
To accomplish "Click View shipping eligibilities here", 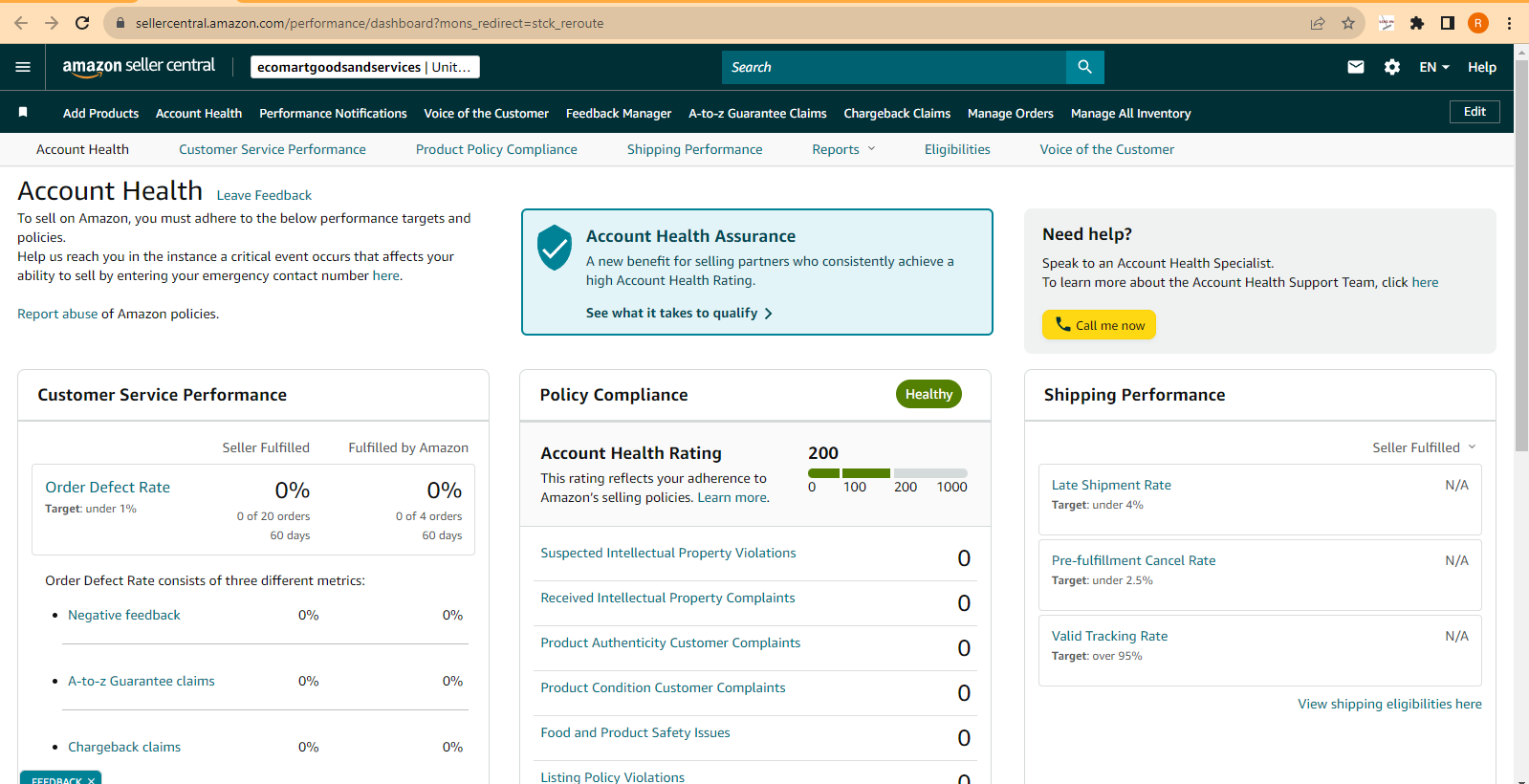I will [1389, 704].
